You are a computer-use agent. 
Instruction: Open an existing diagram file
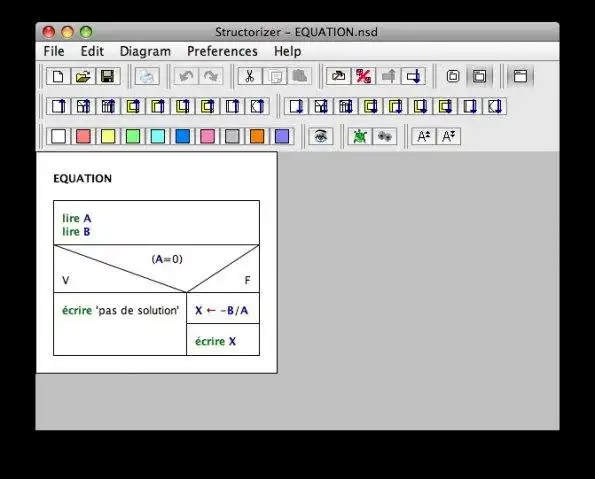pyautogui.click(x=83, y=76)
